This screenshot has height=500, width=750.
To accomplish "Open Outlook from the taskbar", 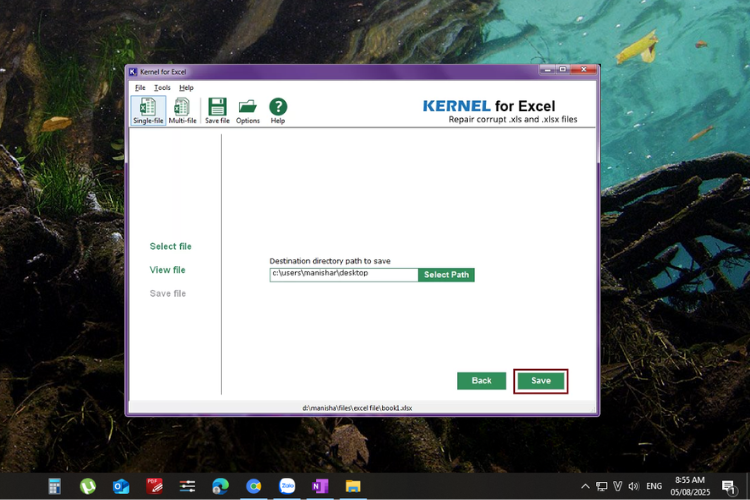I will point(121,487).
